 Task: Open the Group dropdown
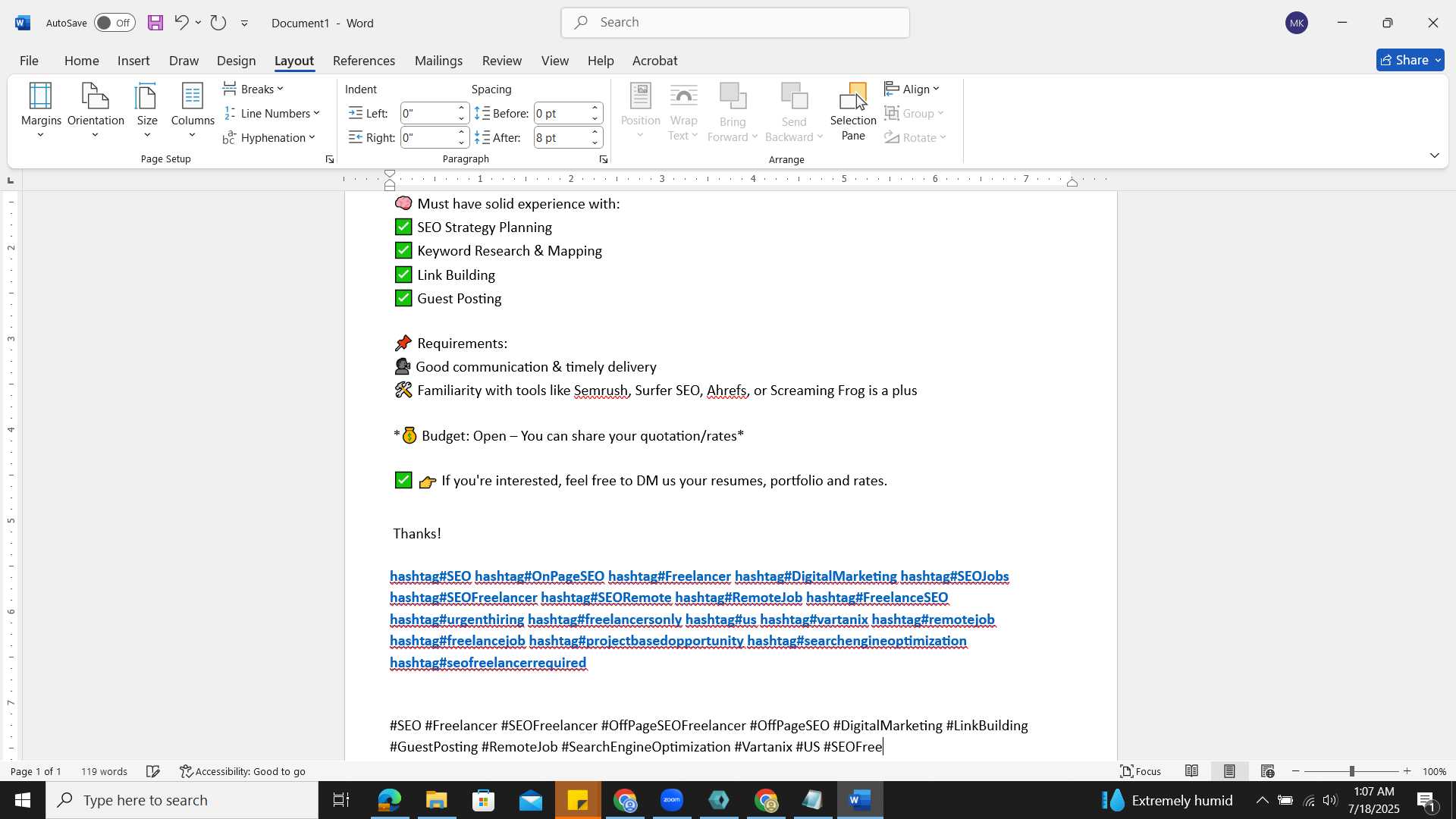point(915,114)
